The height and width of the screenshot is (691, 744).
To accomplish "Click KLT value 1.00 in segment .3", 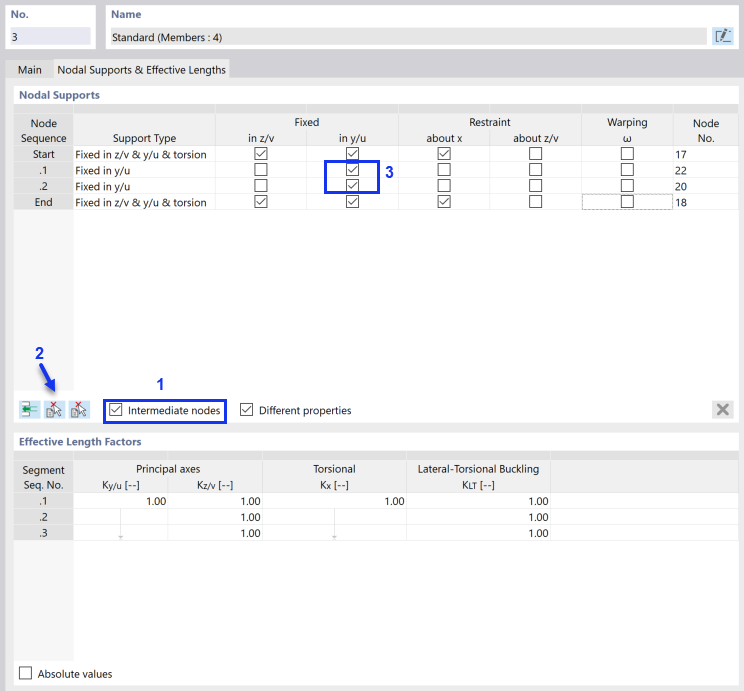I will point(479,533).
